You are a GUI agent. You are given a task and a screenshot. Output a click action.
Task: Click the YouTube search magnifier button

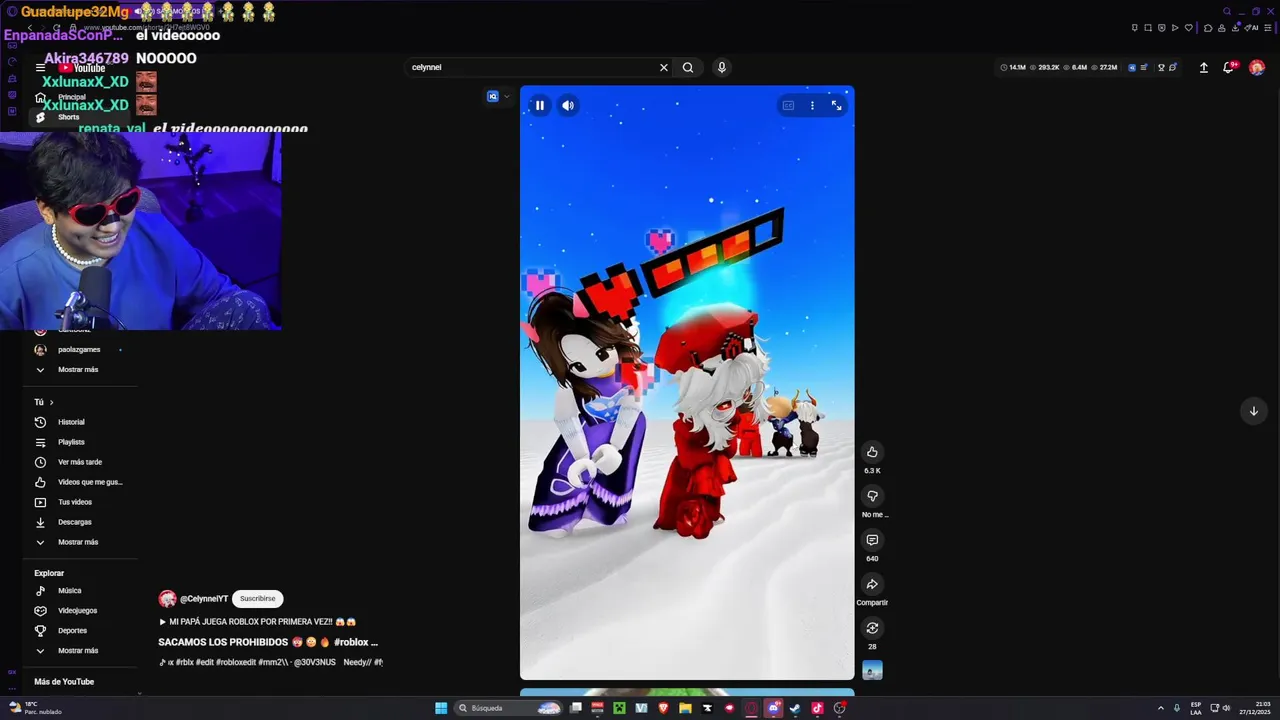[x=688, y=67]
